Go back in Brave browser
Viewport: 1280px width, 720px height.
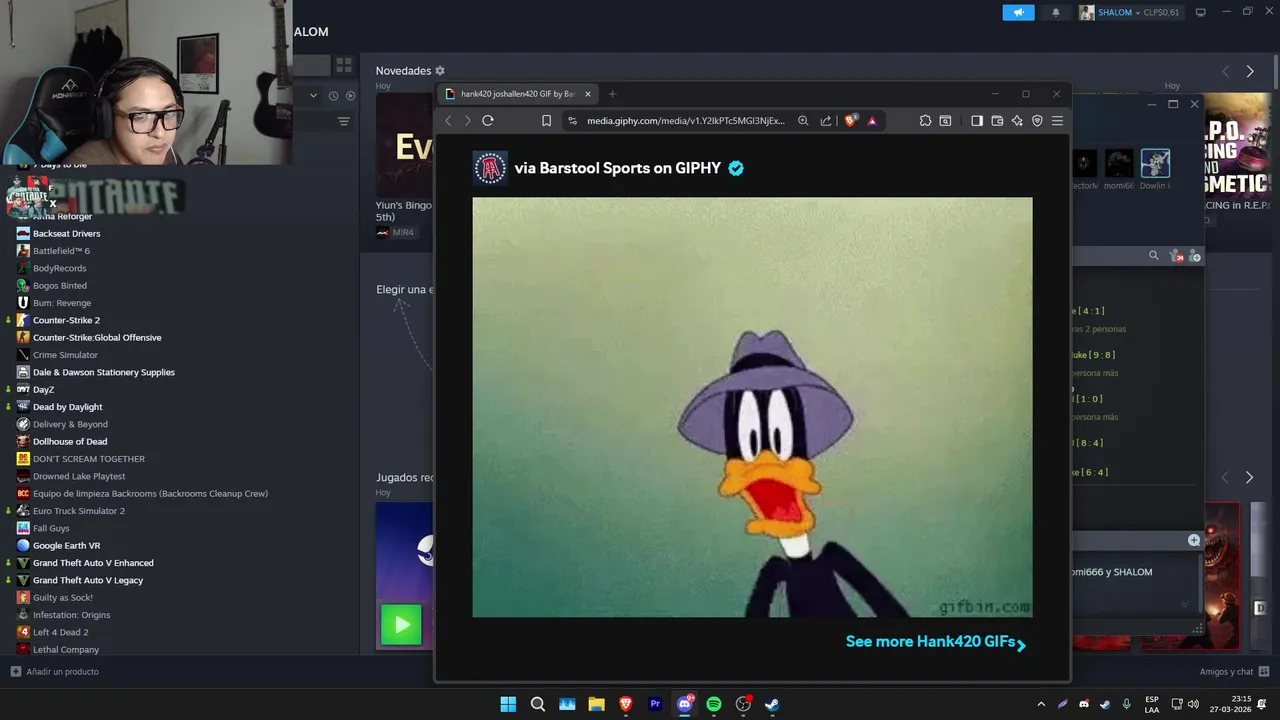(448, 121)
